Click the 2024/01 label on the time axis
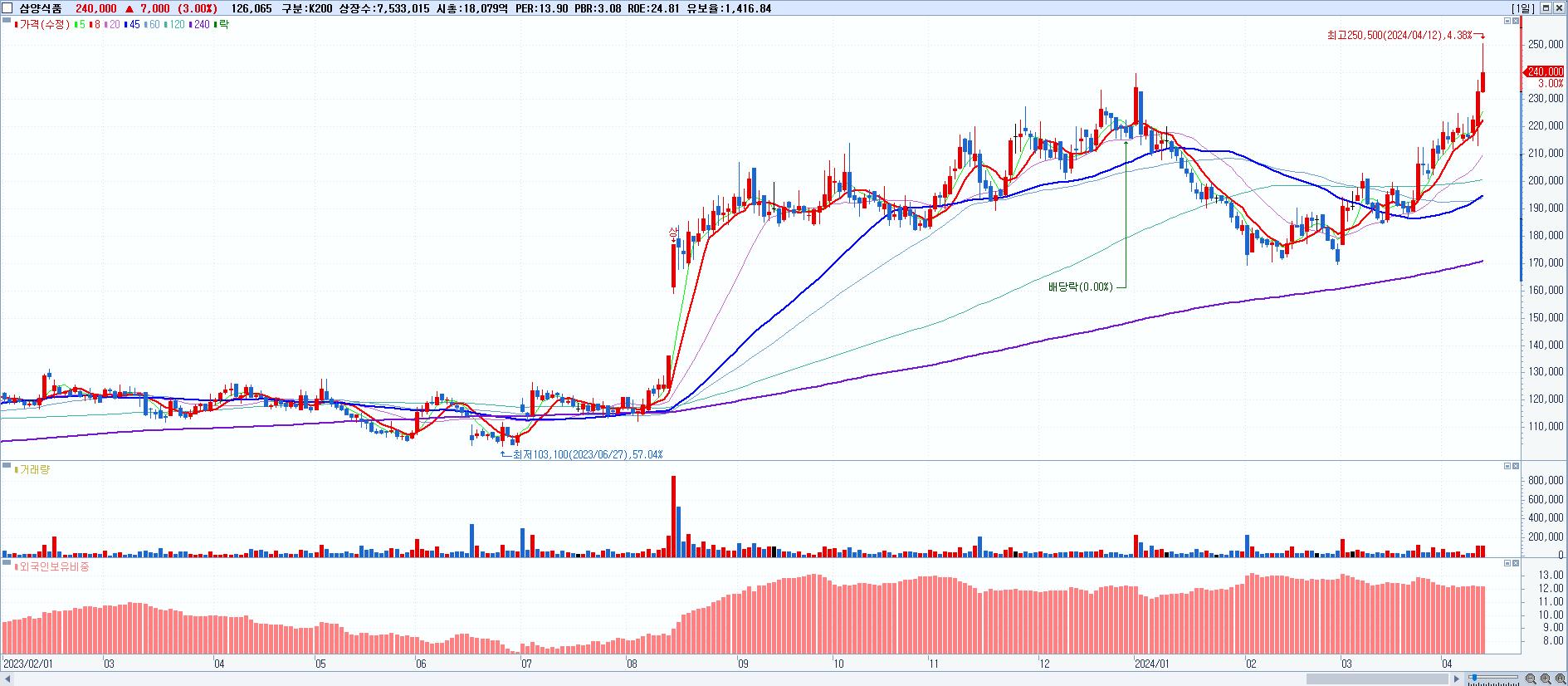This screenshot has height=686, width=1568. [1152, 664]
